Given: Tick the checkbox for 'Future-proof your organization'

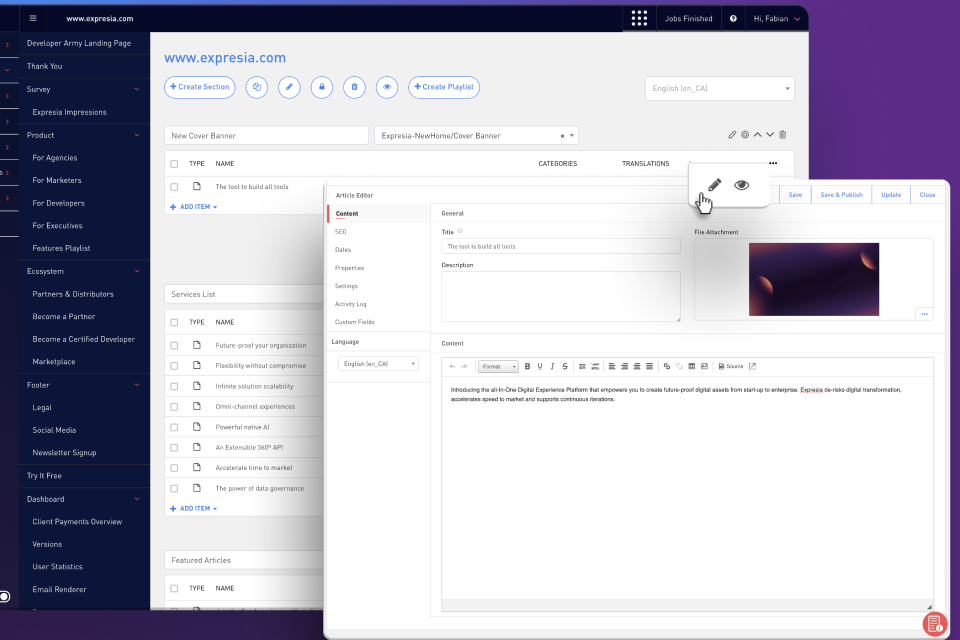Looking at the screenshot, I should (174, 345).
